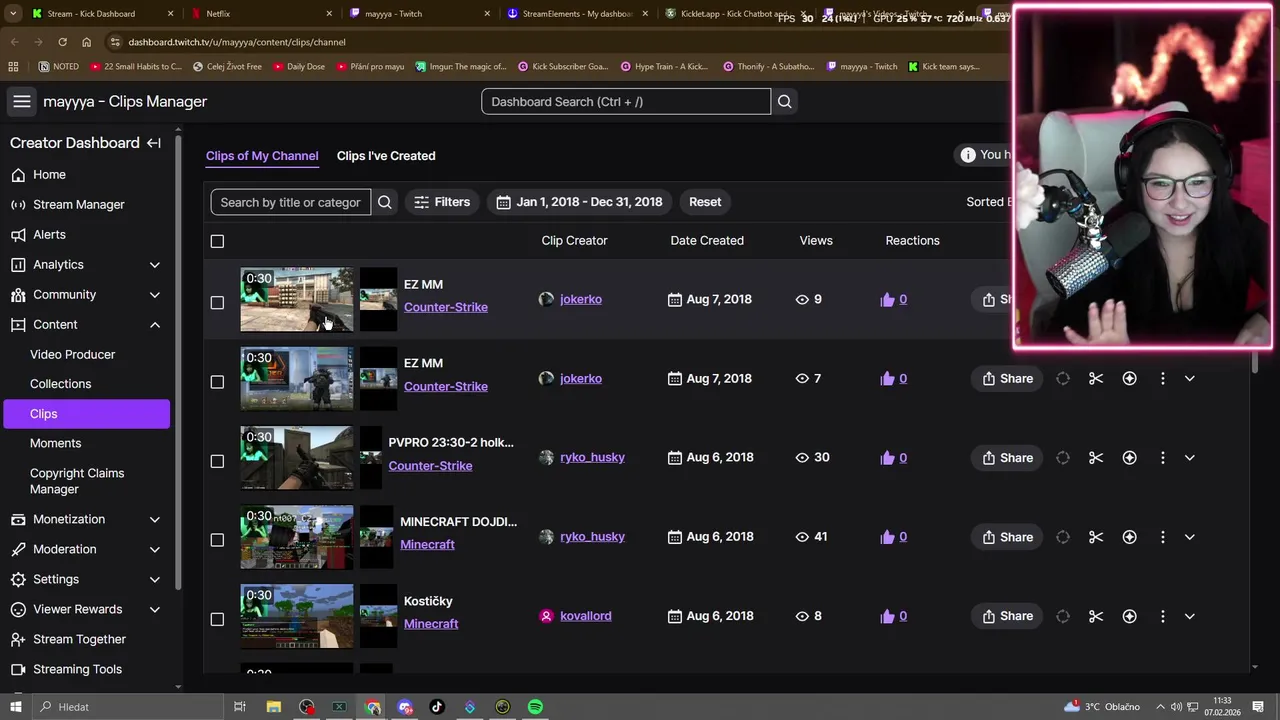Viewport: 1280px width, 720px height.
Task: Open Copyright Claims Manager in sidebar
Action: tap(77, 481)
